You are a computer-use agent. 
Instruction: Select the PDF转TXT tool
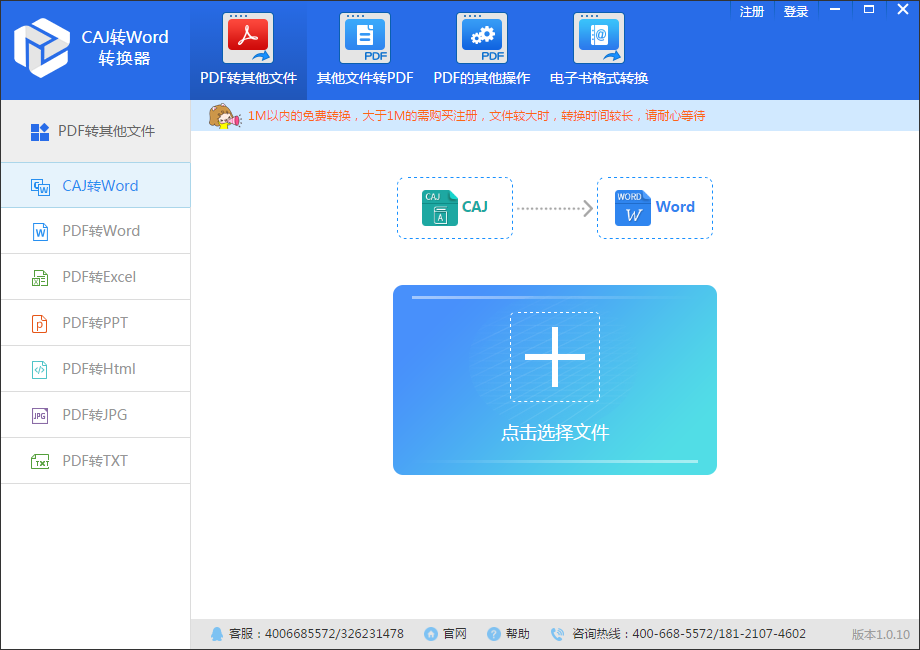pyautogui.click(x=95, y=461)
